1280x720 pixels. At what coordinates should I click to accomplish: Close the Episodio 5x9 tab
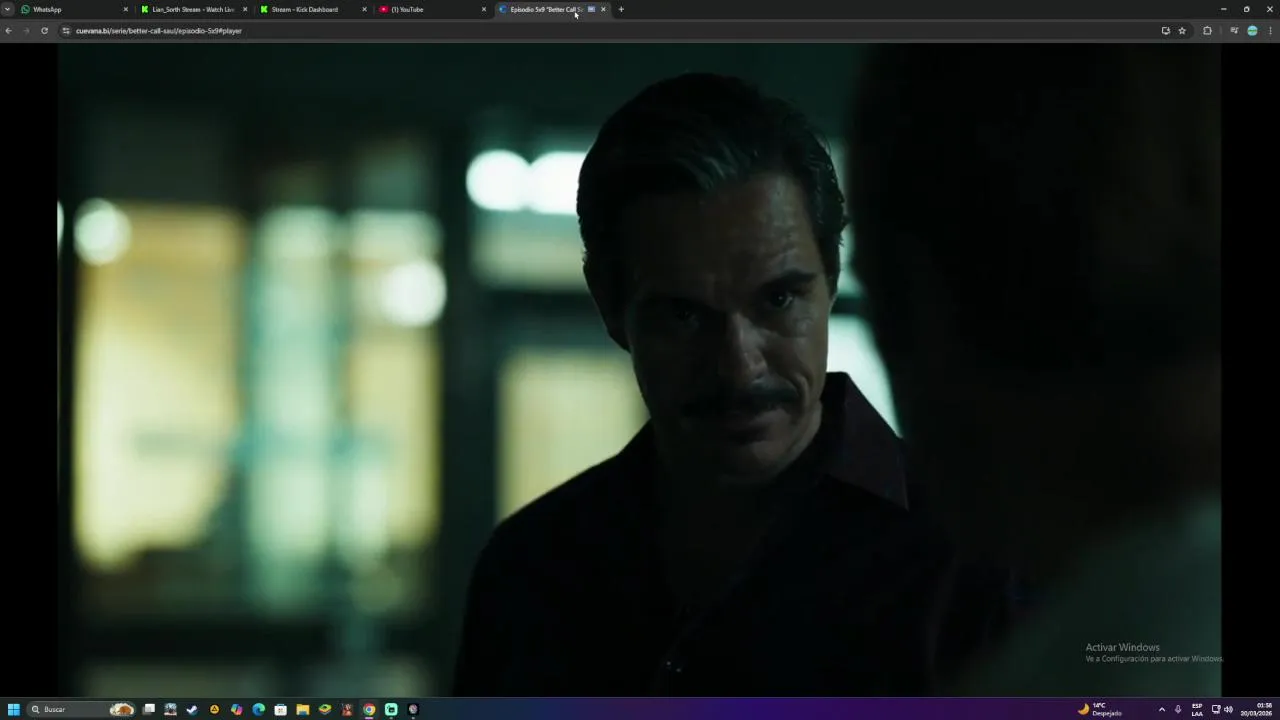603,9
